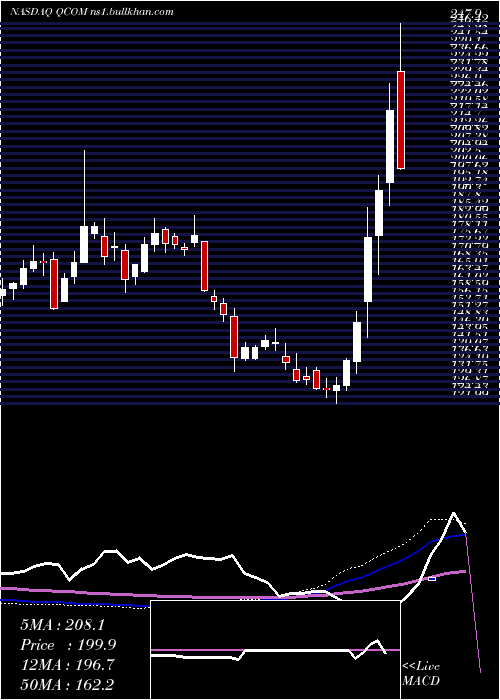Select the 5MA : 208.1 readout

(x=62, y=625)
